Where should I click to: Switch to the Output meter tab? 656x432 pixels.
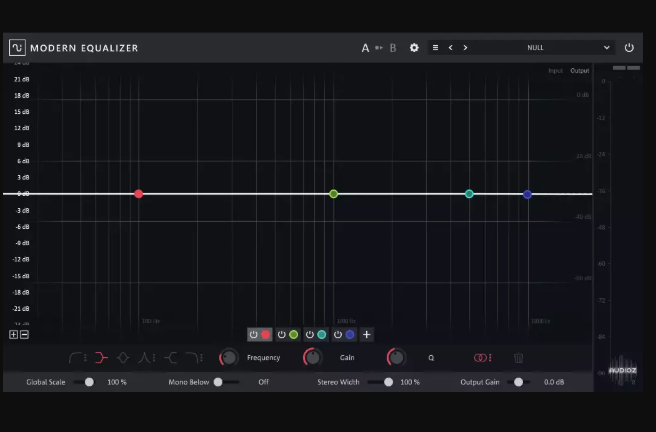click(579, 71)
